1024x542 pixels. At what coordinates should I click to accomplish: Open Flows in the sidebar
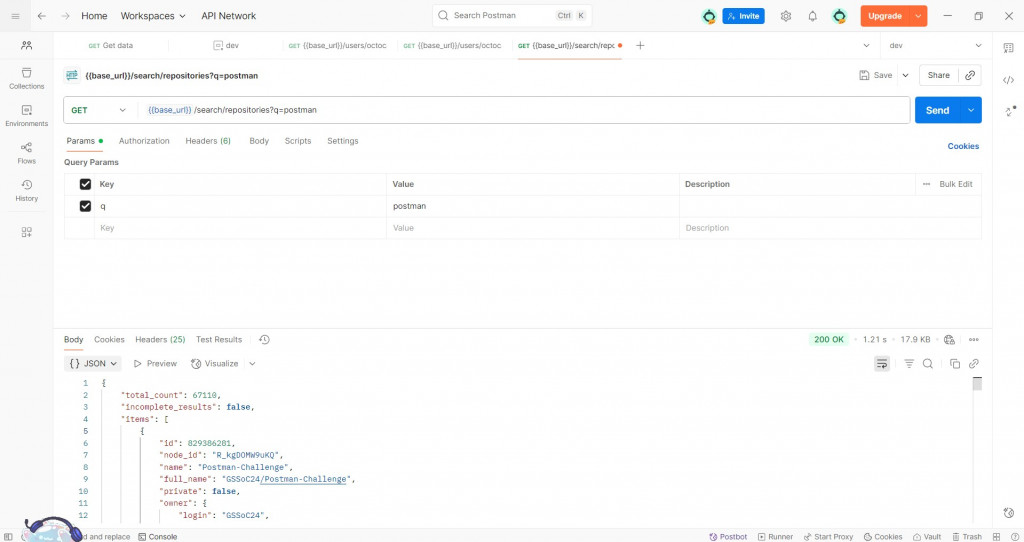pos(27,153)
